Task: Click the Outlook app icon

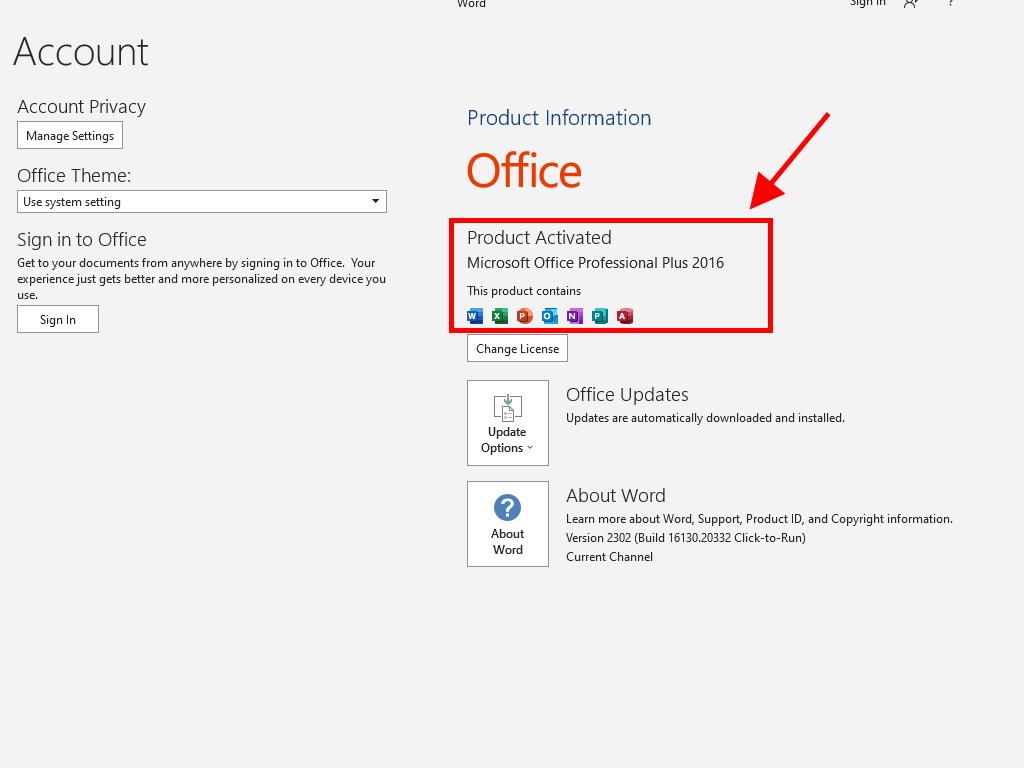Action: pos(550,316)
